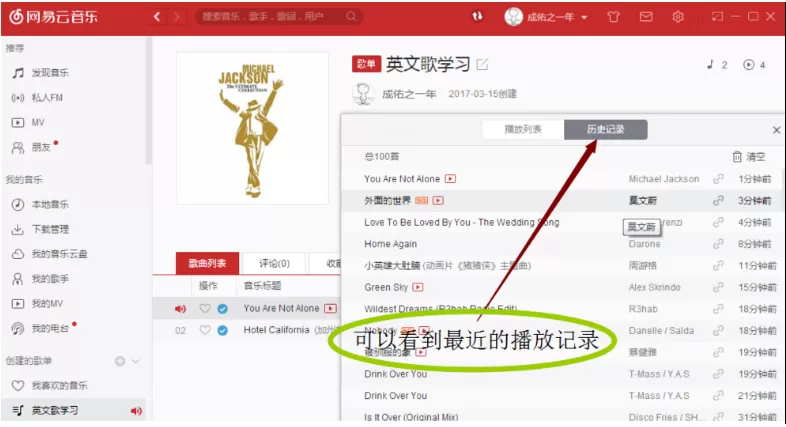The width and height of the screenshot is (786, 427).
Task: Like Hotel California heart icon
Action: pos(205,330)
